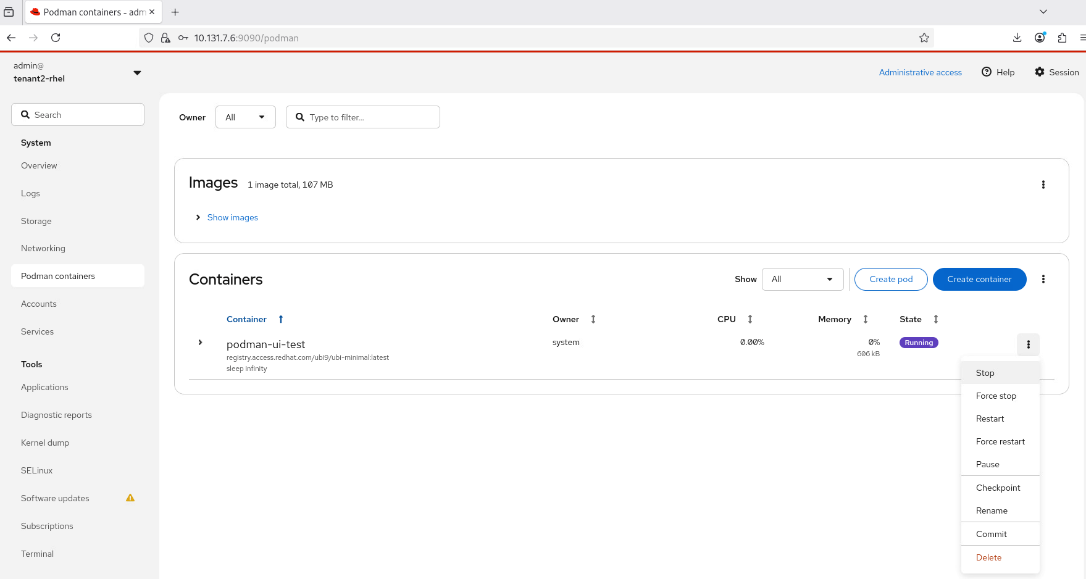Open the browser extensions icon
This screenshot has width=1086, height=579.
click(1062, 38)
